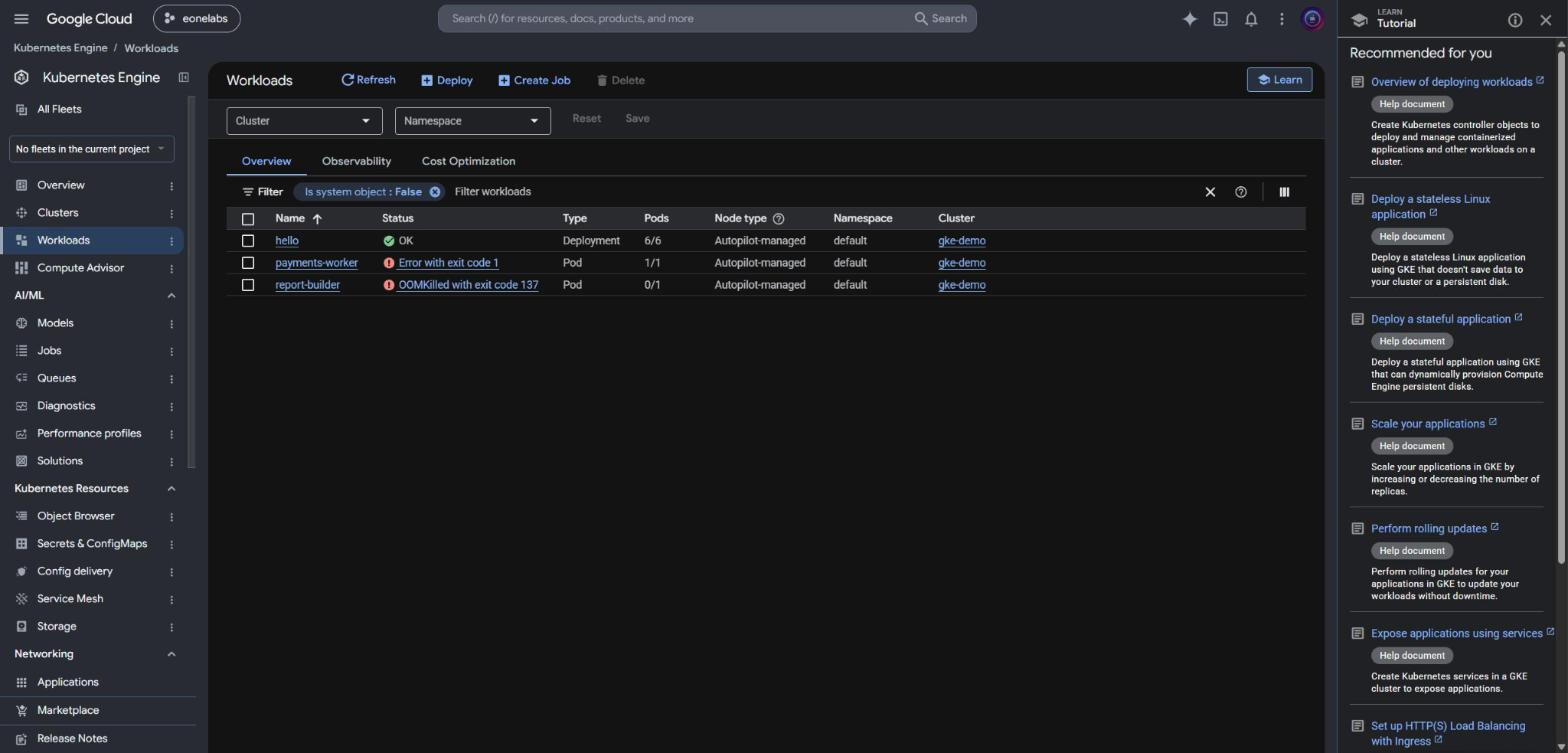Clear all filters with the X icon

1210,192
